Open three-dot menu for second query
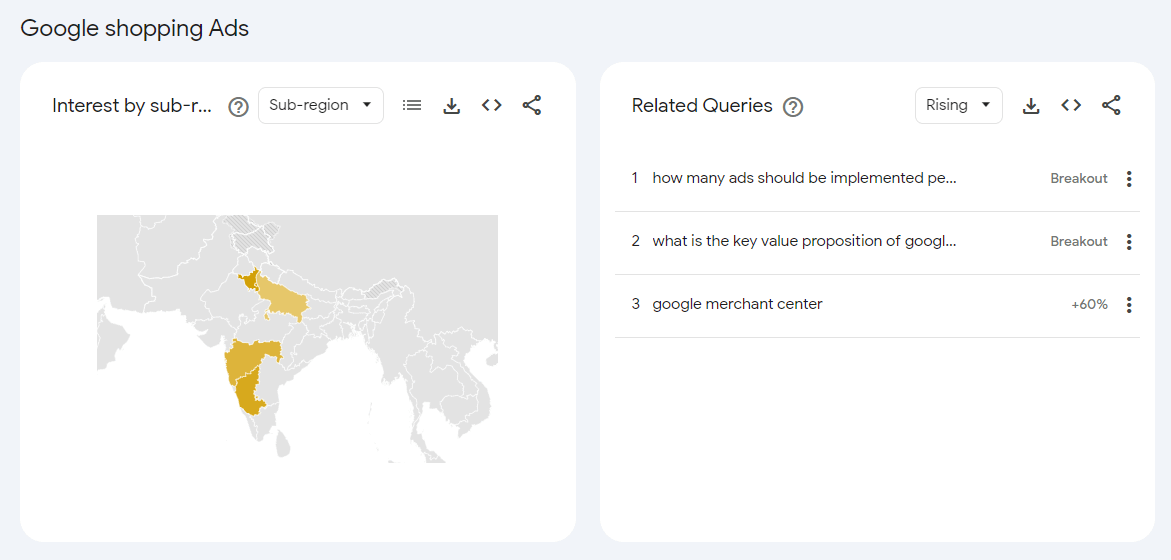The width and height of the screenshot is (1171, 560). (x=1129, y=242)
